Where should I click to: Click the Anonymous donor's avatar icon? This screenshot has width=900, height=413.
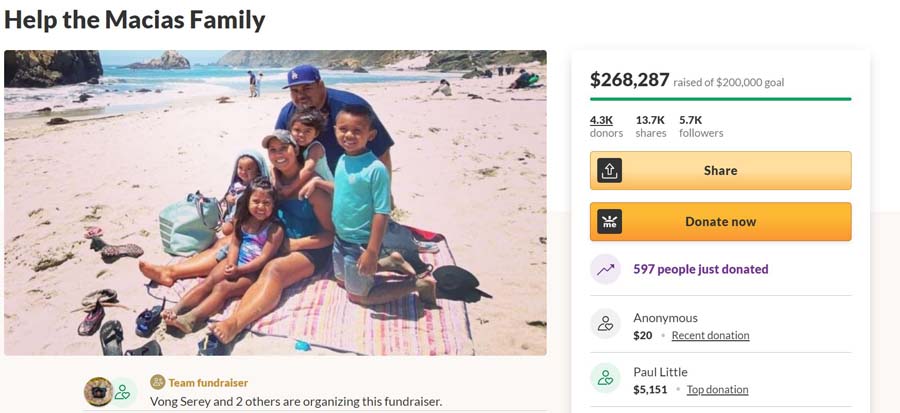tap(605, 325)
